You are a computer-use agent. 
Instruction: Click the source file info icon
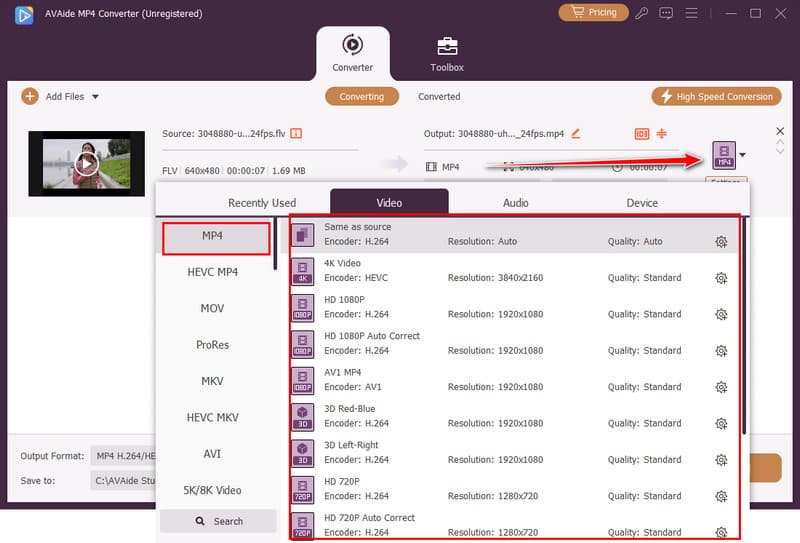coord(296,133)
